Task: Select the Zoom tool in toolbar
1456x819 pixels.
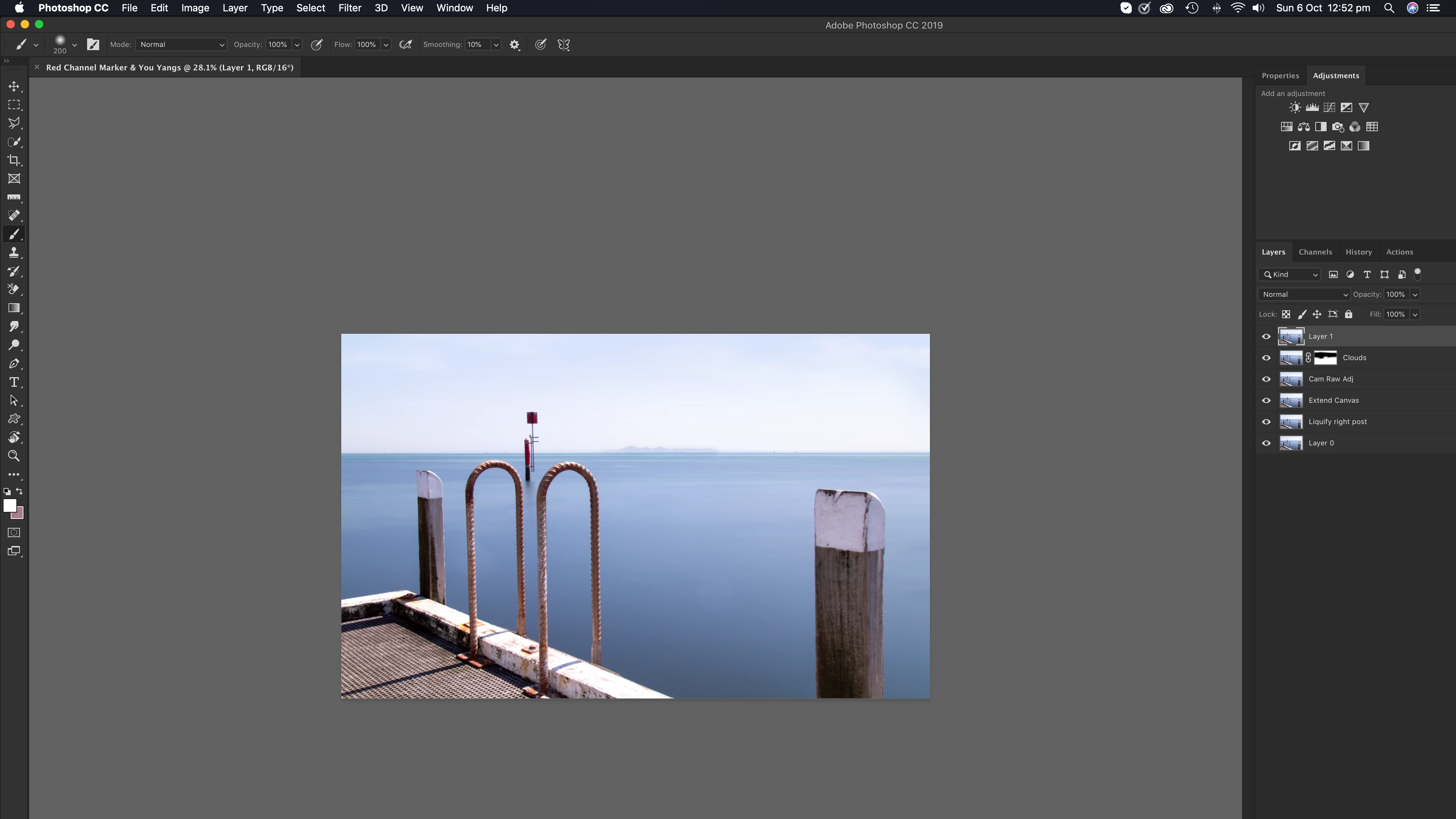Action: click(14, 456)
